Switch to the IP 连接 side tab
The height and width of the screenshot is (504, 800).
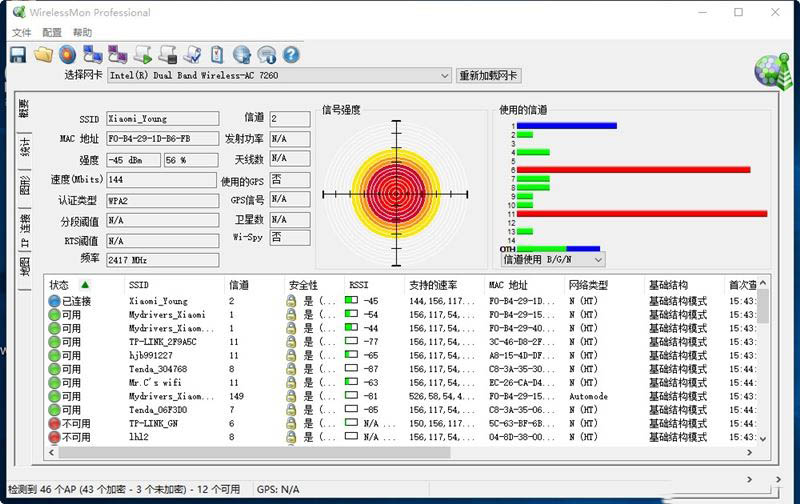(24, 230)
